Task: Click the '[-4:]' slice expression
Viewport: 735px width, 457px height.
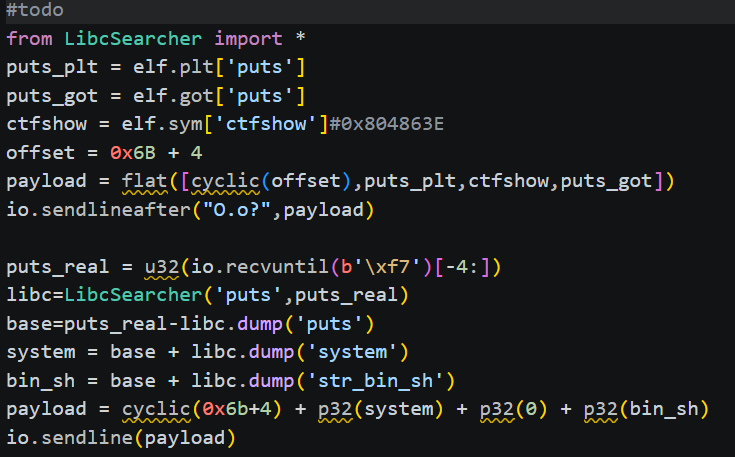Action: [x=462, y=267]
